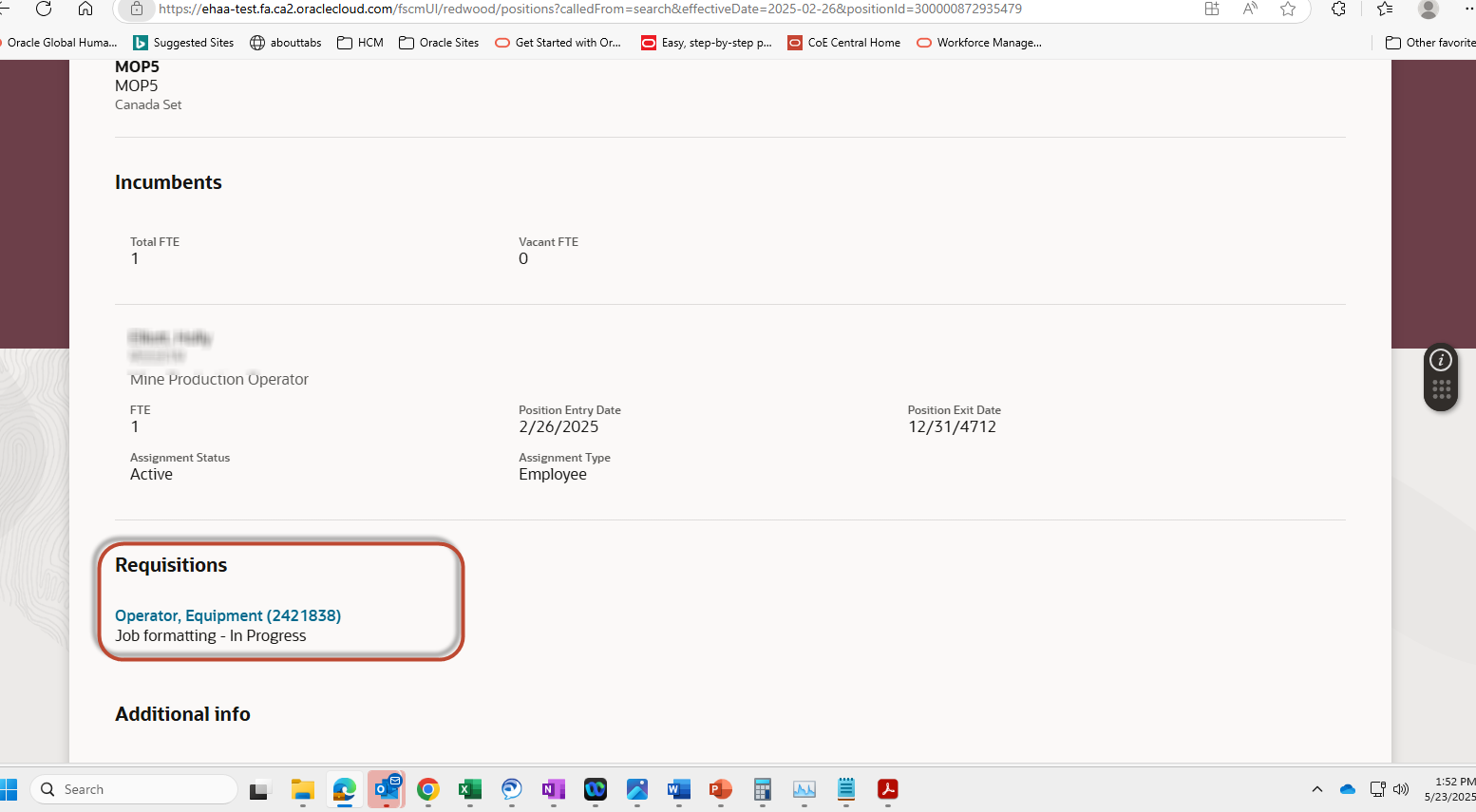Refresh the browser page

coord(43,9)
